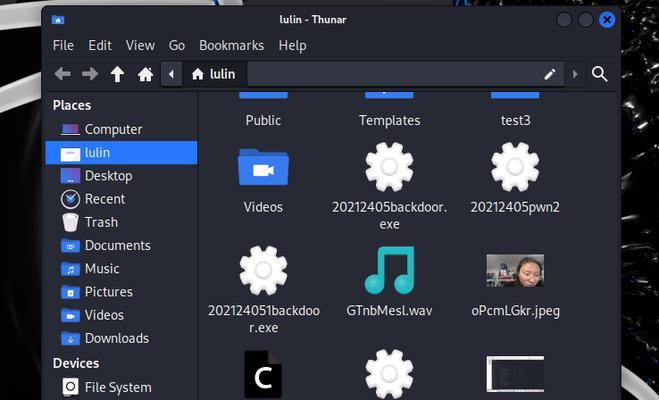Click the Public folder label
The width and height of the screenshot is (659, 400).
[264, 121]
